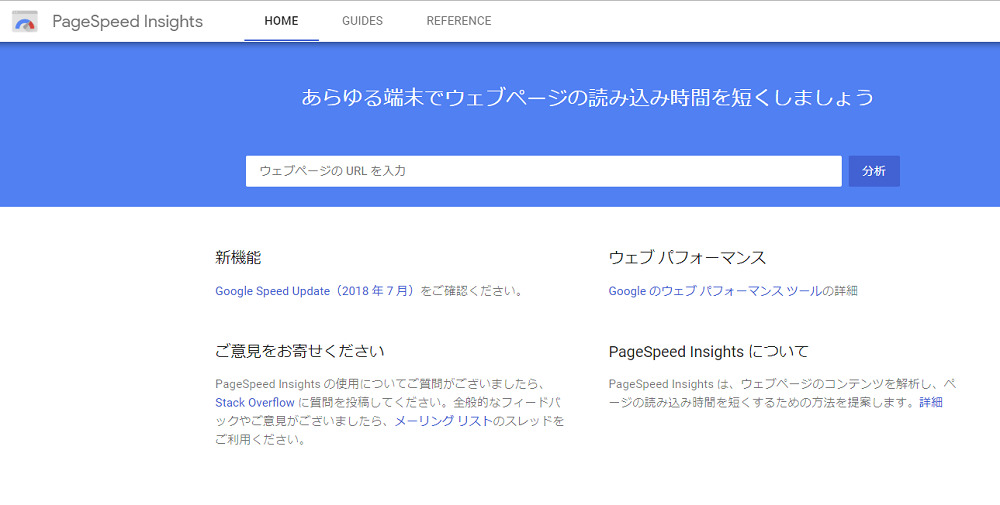Click the PageSpeed Insights speedometer logo icon
1000x505 pixels.
(25, 21)
